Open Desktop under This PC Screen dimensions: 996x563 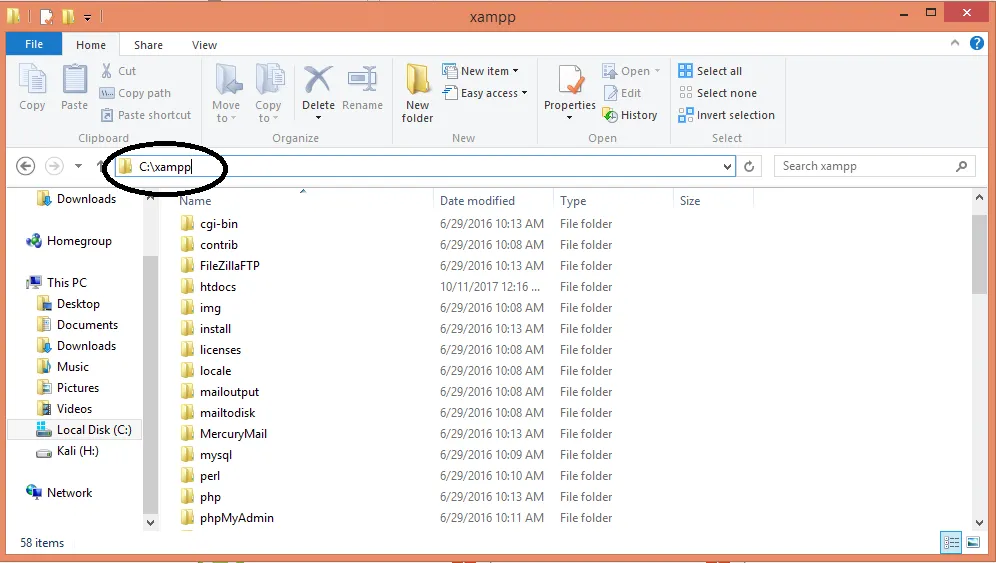coord(69,304)
